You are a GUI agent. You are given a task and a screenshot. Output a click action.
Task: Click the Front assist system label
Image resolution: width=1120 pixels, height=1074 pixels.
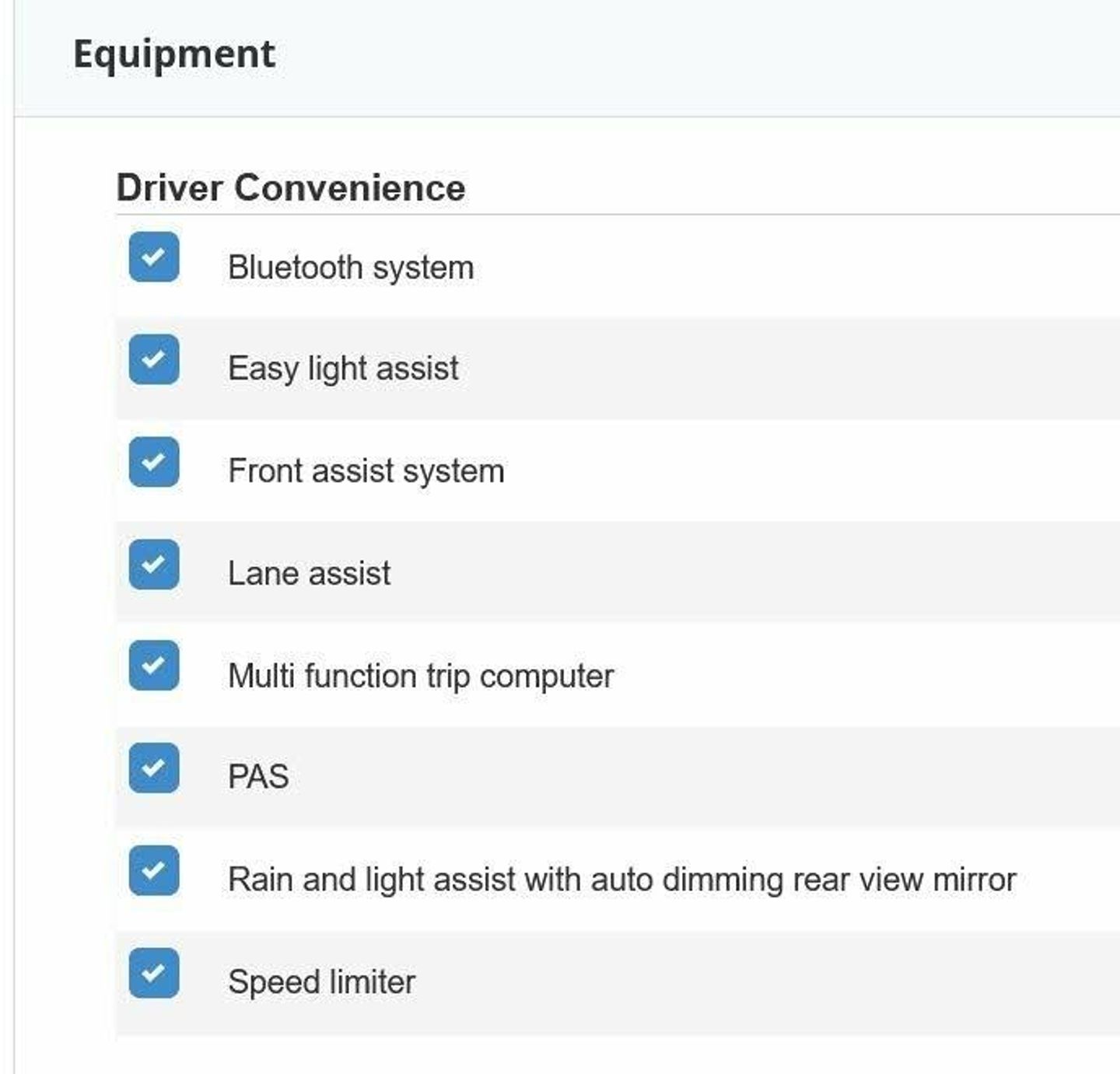click(366, 471)
